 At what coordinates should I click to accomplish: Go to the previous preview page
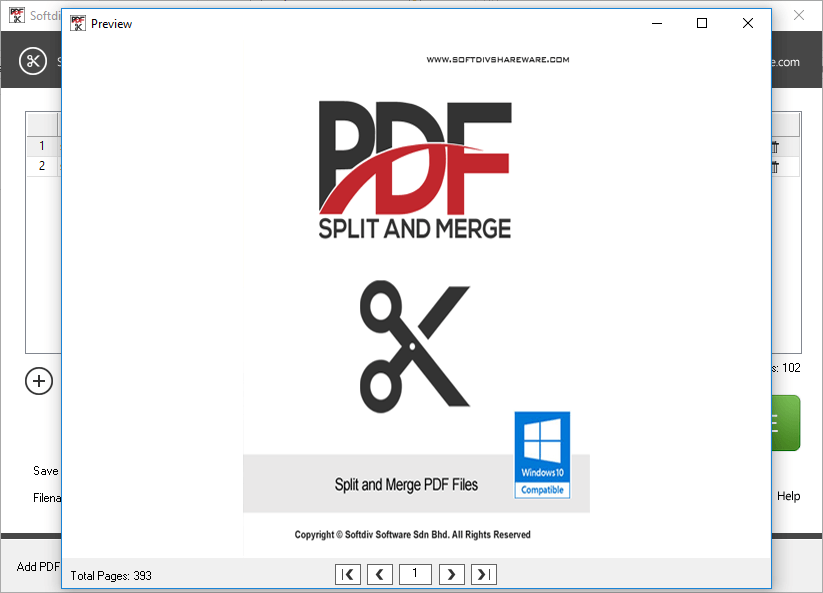[x=380, y=574]
